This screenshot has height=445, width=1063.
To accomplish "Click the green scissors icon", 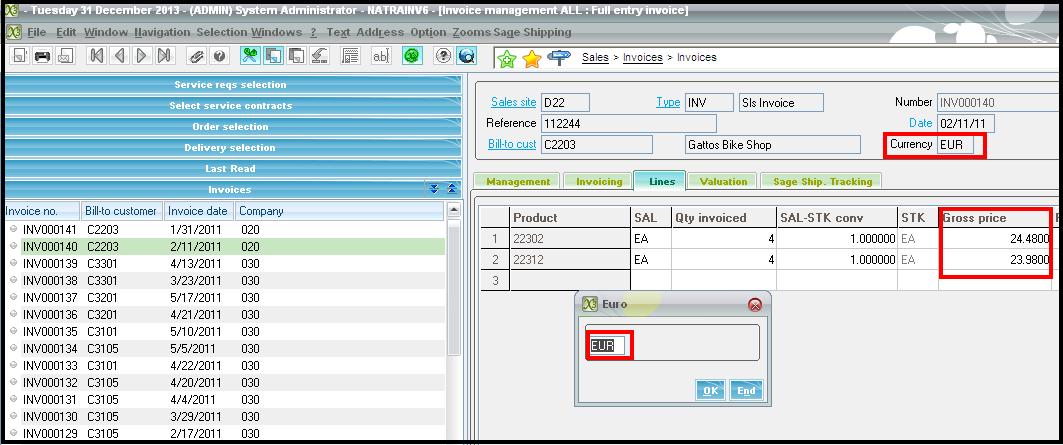I will [251, 56].
